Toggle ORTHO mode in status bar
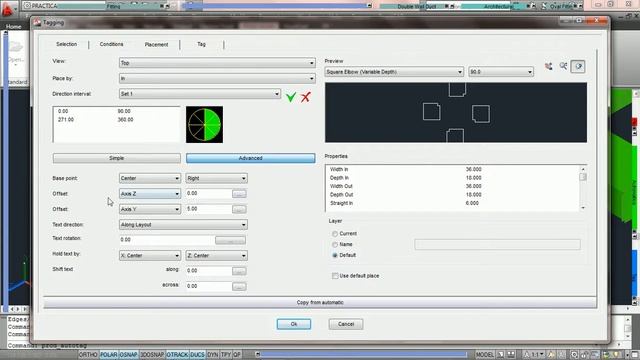Screen dimensions: 640x360 tap(88, 355)
